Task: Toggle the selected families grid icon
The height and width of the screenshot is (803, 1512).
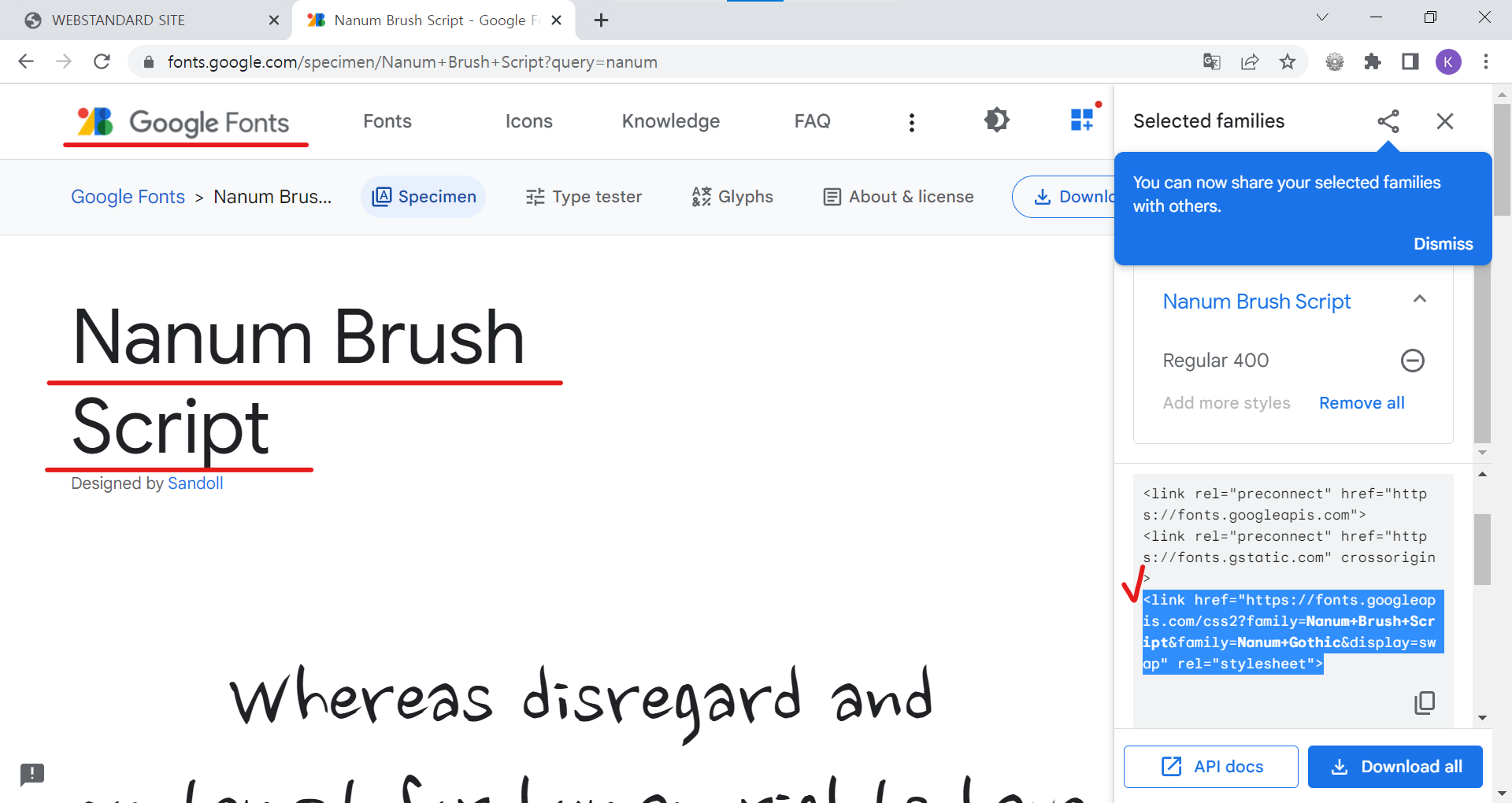Action: tap(1083, 120)
